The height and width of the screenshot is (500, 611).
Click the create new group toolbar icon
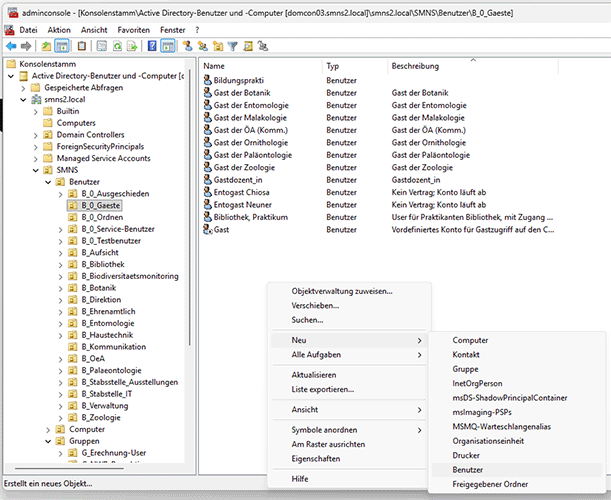coord(202,46)
